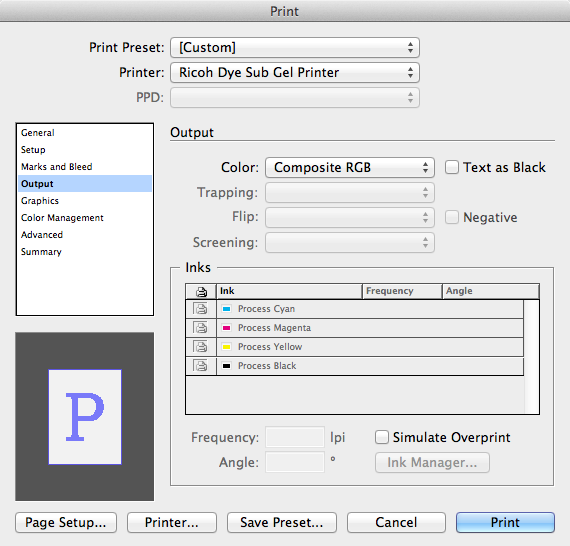
Task: Select the Graphics panel in the list
Action: click(x=40, y=201)
